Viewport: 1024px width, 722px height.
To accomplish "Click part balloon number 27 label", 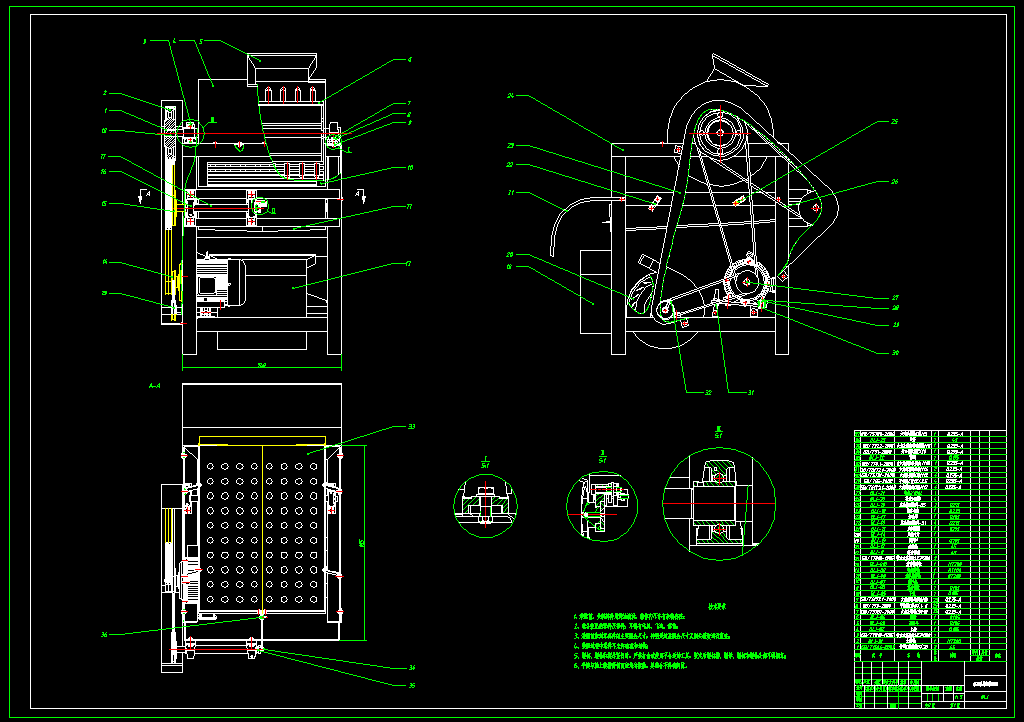I will pyautogui.click(x=895, y=298).
